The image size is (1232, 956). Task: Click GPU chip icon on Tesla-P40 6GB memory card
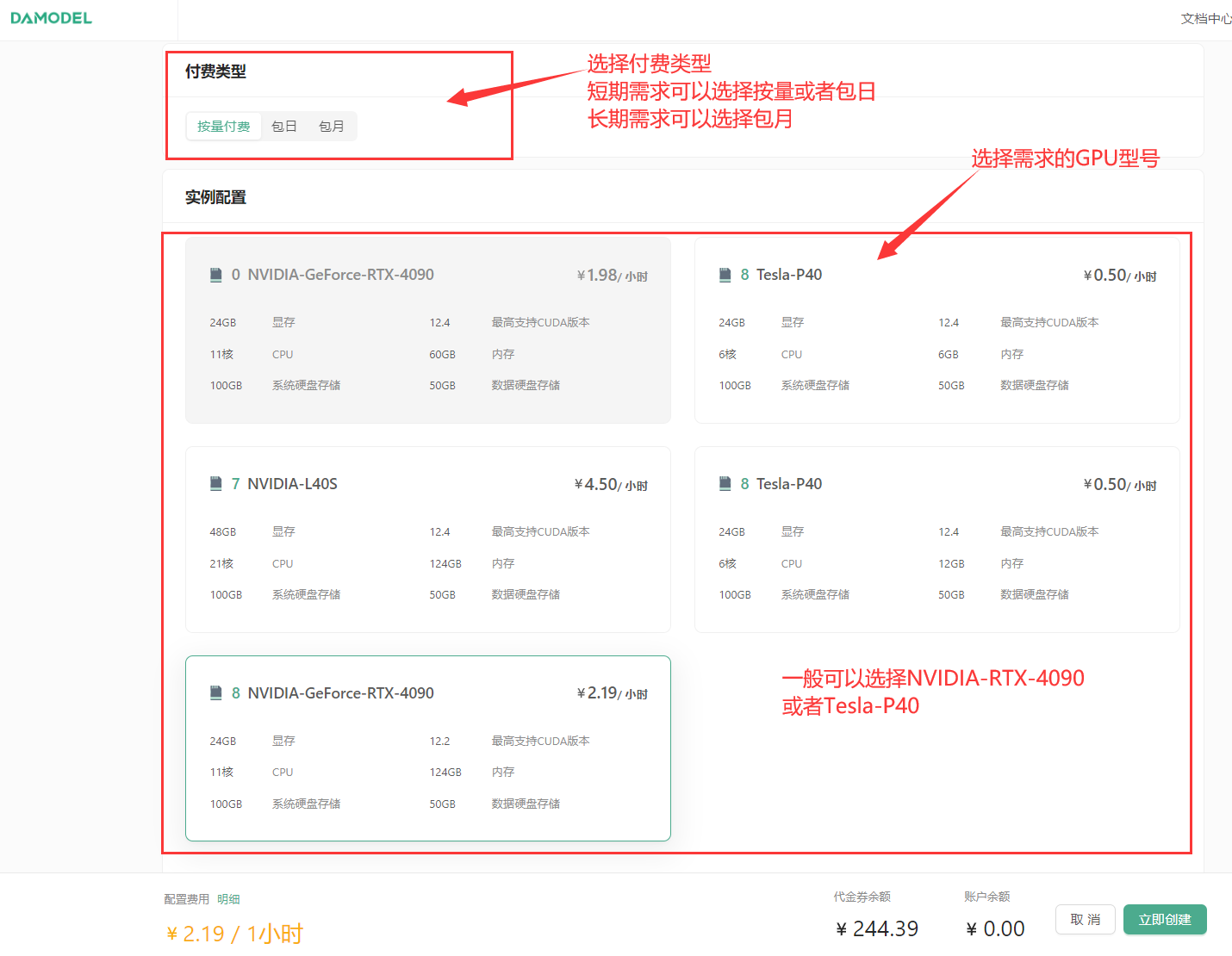coord(725,275)
